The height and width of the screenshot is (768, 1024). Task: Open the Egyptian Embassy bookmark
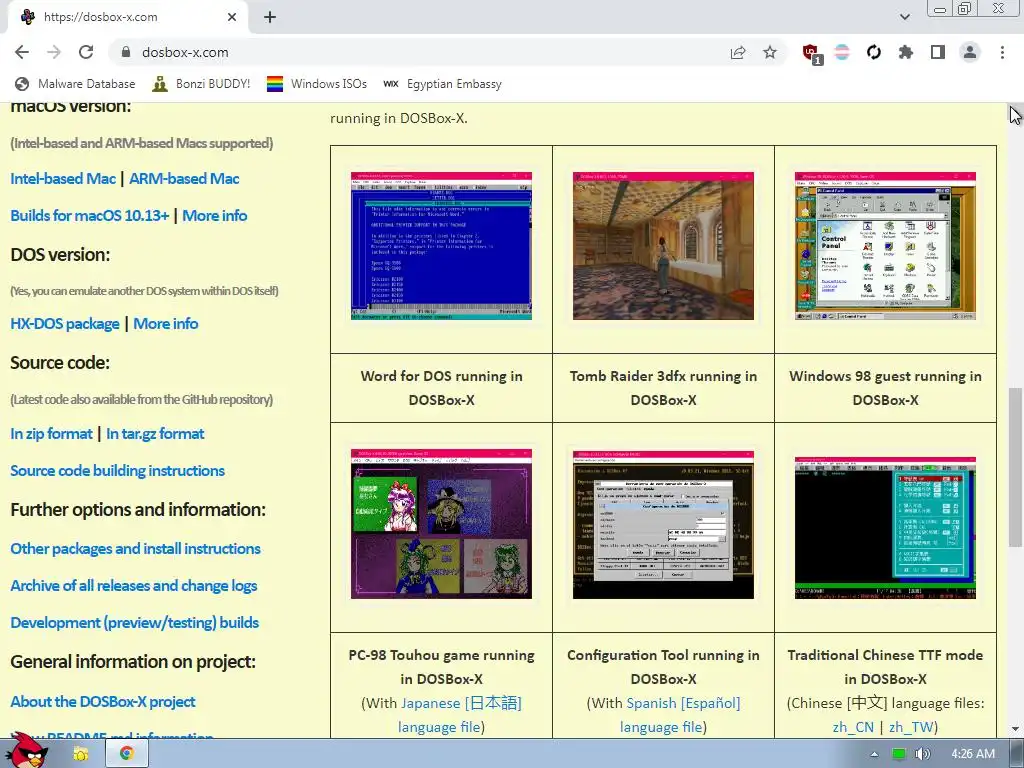point(443,84)
